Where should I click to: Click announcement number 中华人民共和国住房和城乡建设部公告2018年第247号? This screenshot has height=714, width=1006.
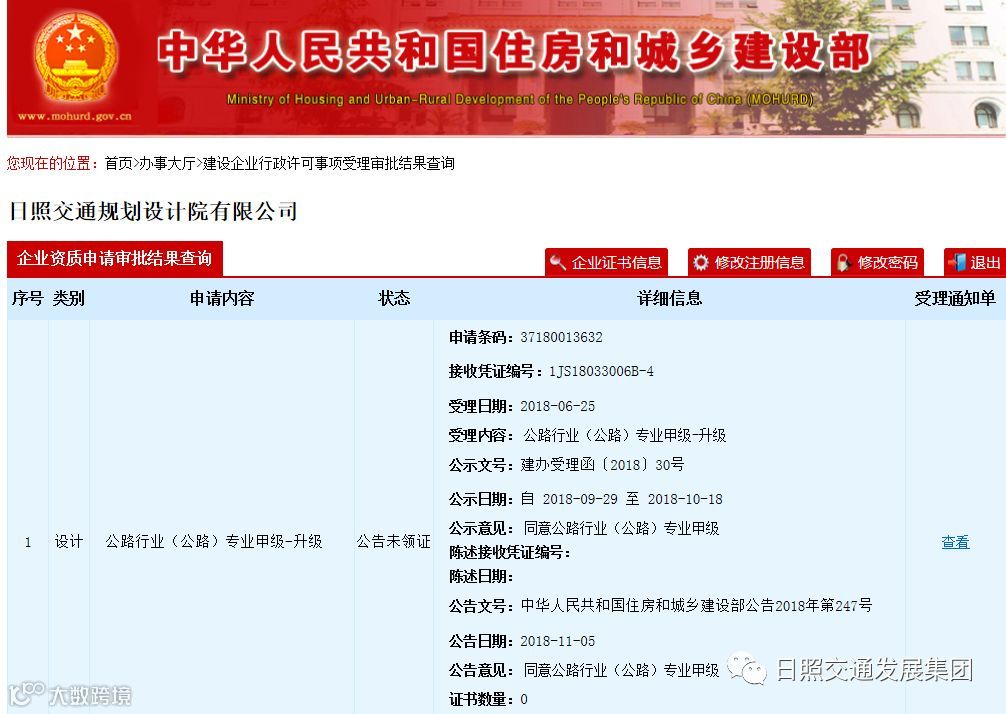click(x=696, y=606)
